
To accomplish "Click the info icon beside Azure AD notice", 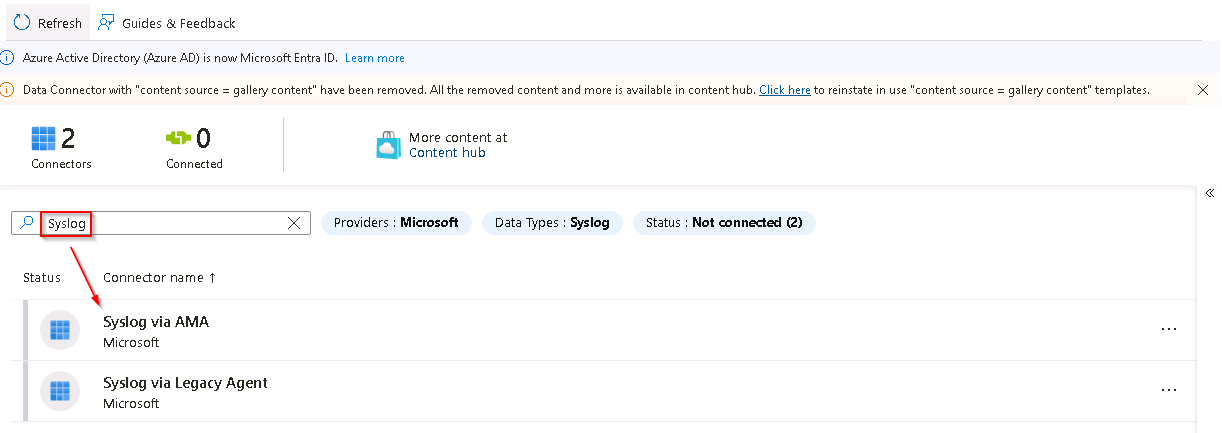I will click(x=8, y=58).
